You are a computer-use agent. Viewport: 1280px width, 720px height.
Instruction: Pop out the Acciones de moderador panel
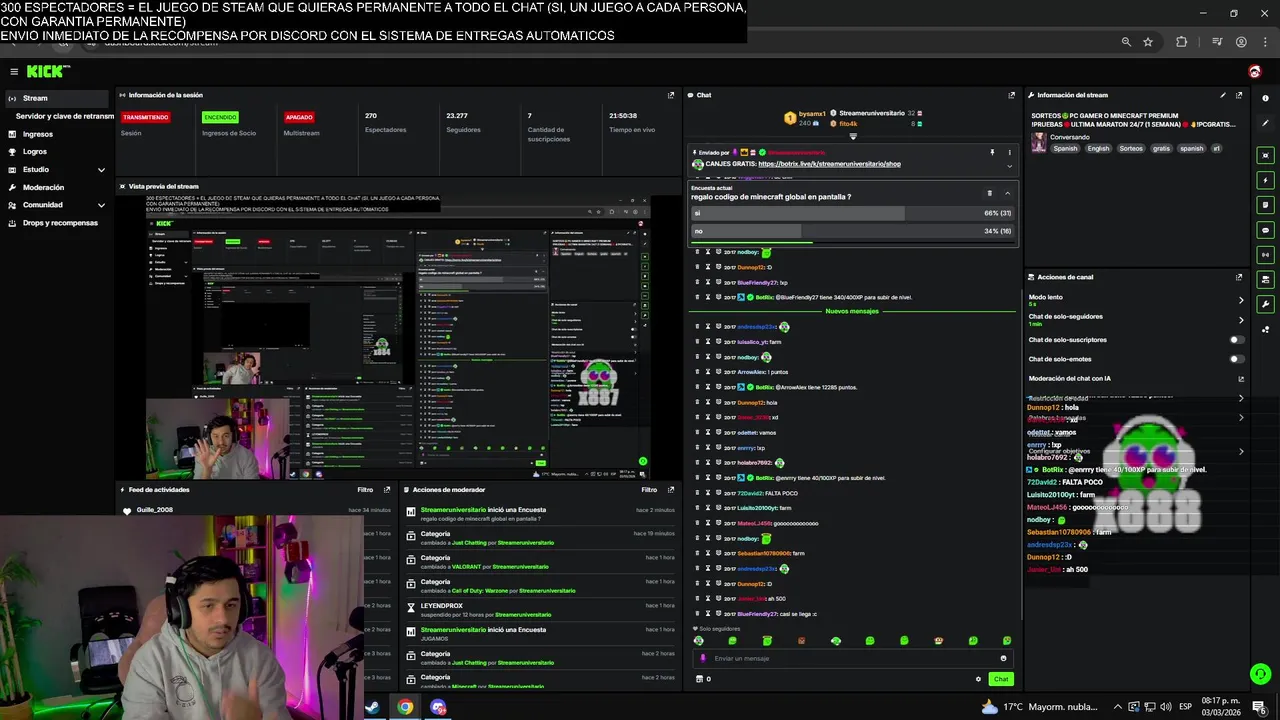click(x=671, y=490)
